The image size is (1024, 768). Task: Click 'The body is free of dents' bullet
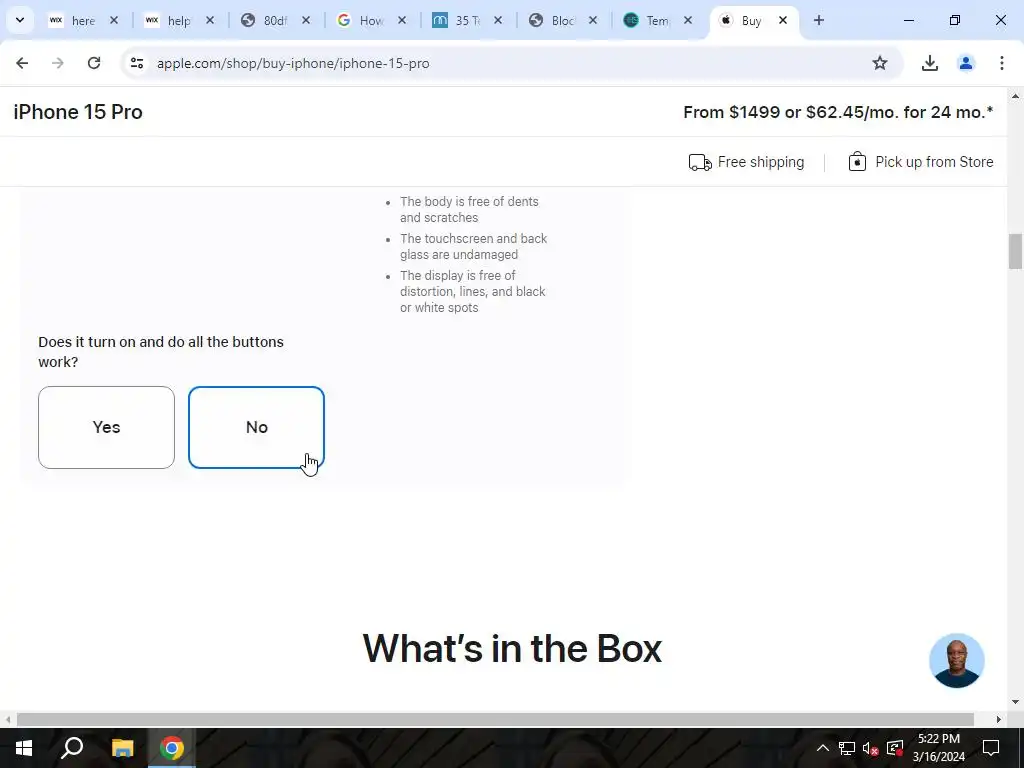pyautogui.click(x=469, y=210)
